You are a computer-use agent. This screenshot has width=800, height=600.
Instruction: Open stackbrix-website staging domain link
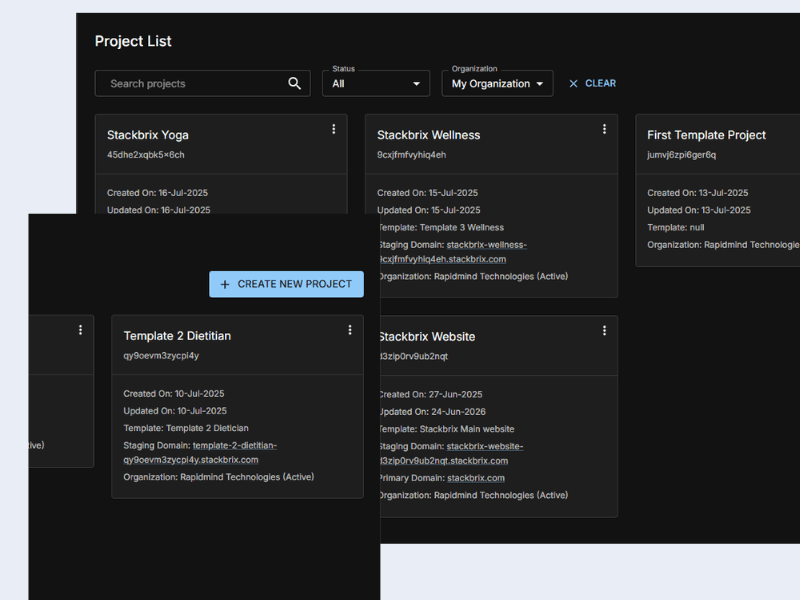coord(451,454)
